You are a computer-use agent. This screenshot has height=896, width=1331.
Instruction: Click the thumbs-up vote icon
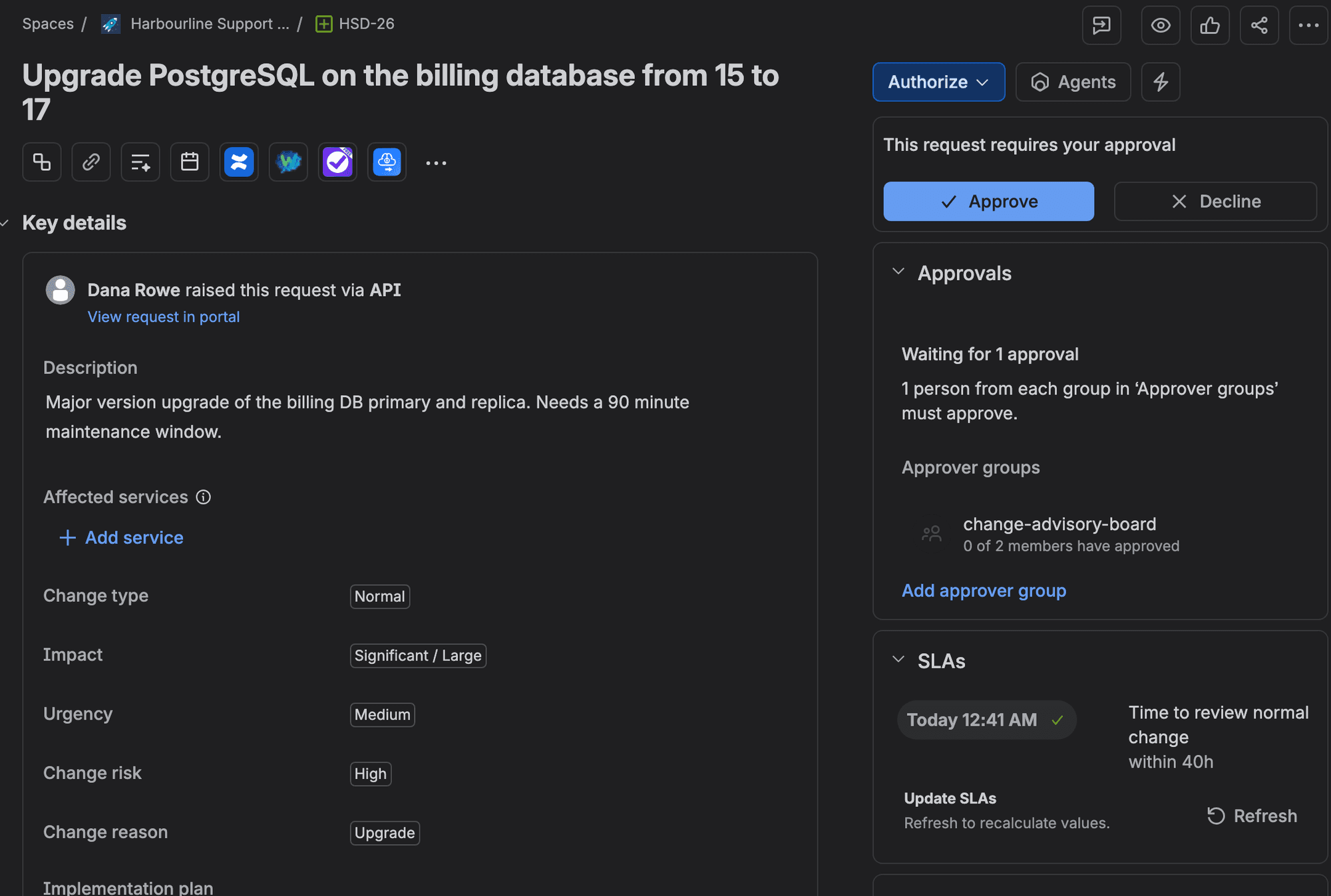pos(1210,25)
